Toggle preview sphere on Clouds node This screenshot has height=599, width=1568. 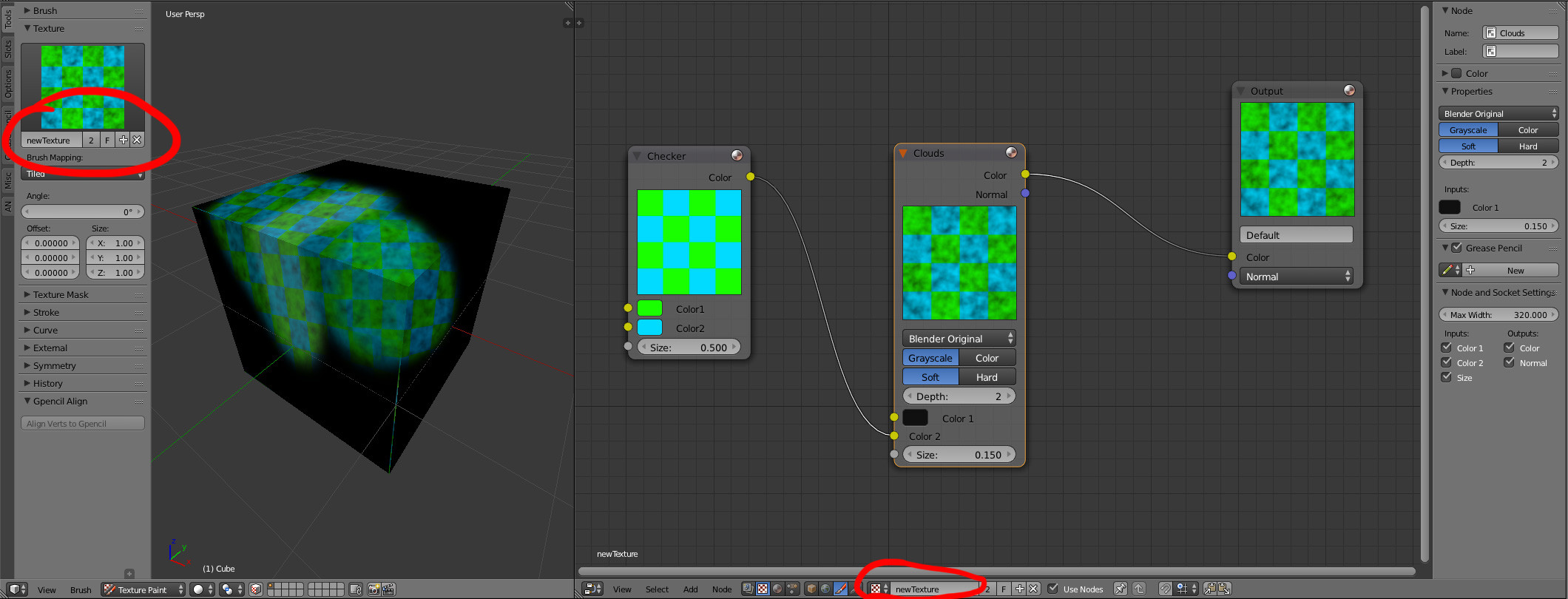1011,152
